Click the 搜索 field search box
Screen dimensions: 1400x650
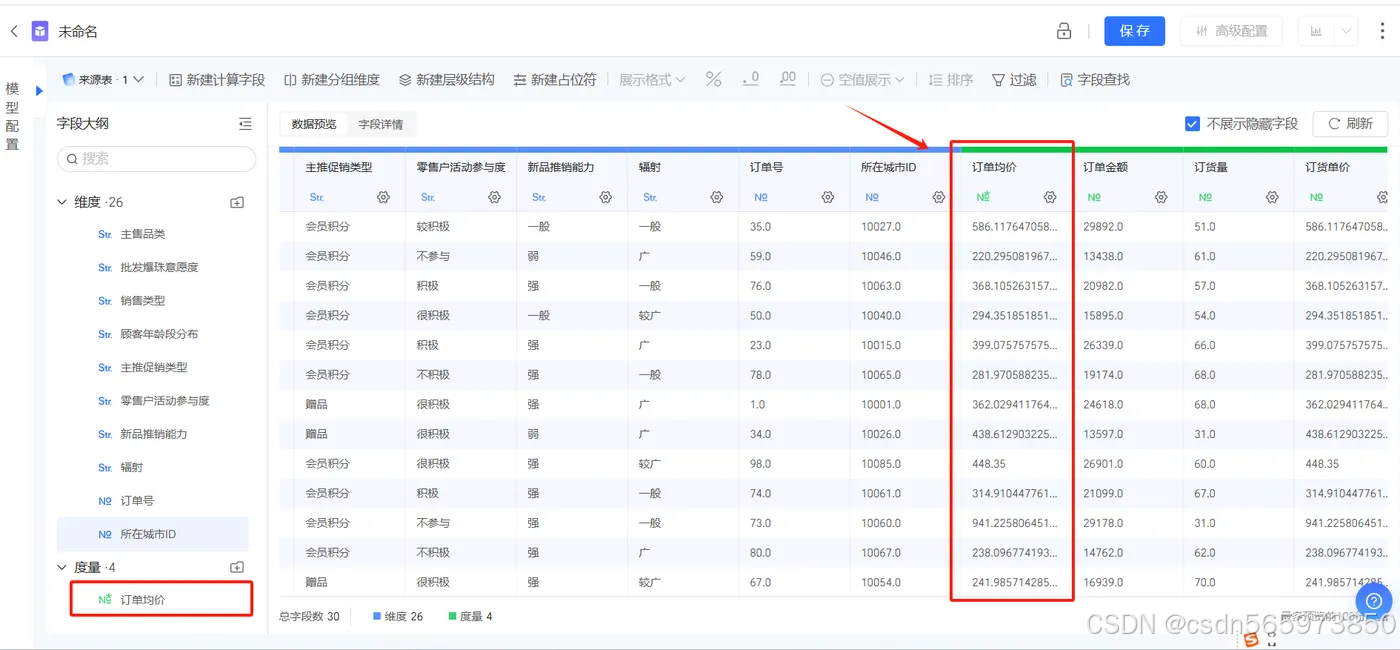[156, 158]
